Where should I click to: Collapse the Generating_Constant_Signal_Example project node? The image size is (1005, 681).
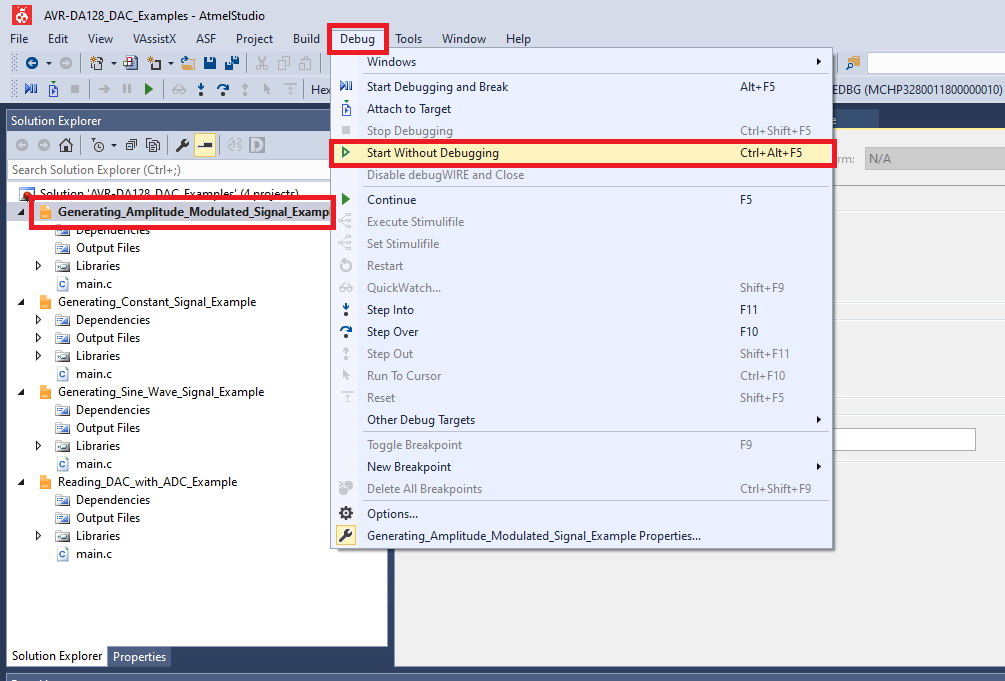pos(21,302)
